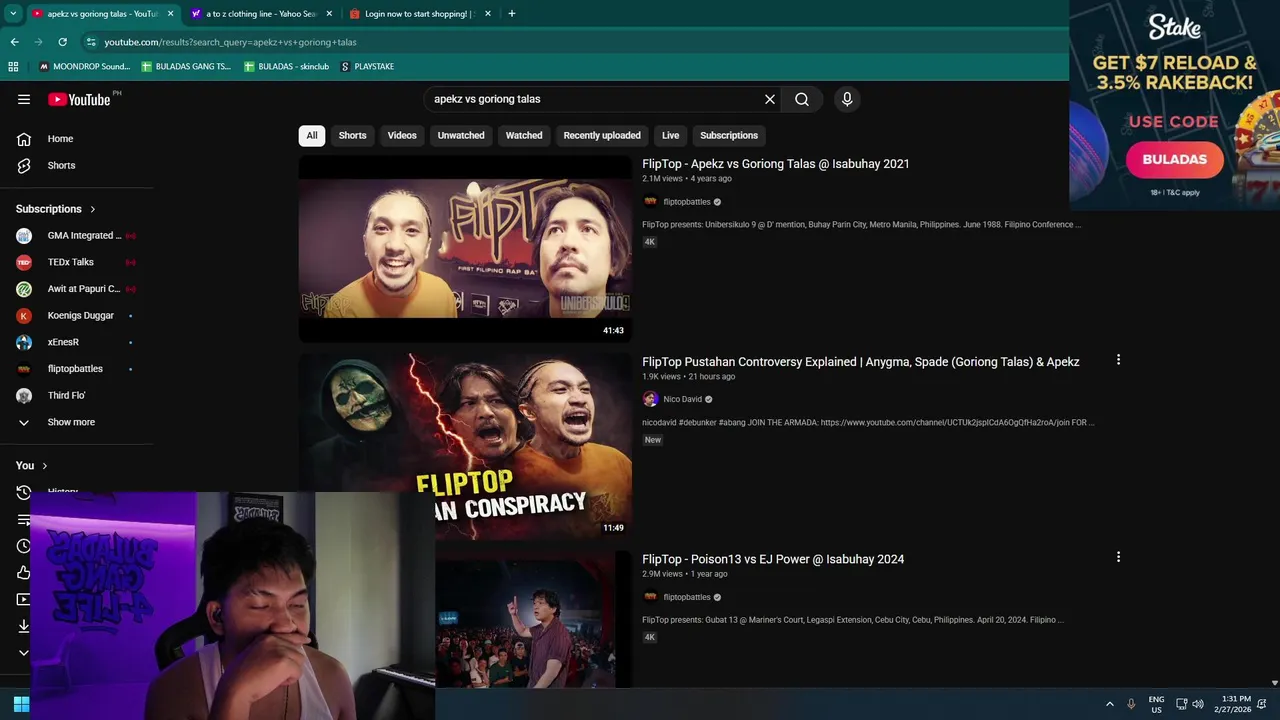Close the Login now shopping tab
Viewport: 1280px width, 720px height.
(x=488, y=14)
